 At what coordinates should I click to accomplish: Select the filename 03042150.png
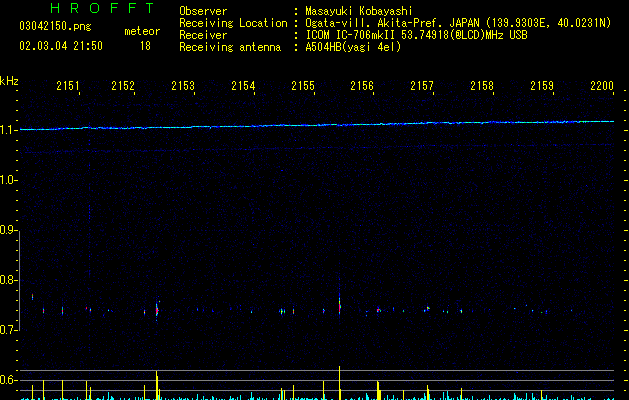tap(55, 26)
